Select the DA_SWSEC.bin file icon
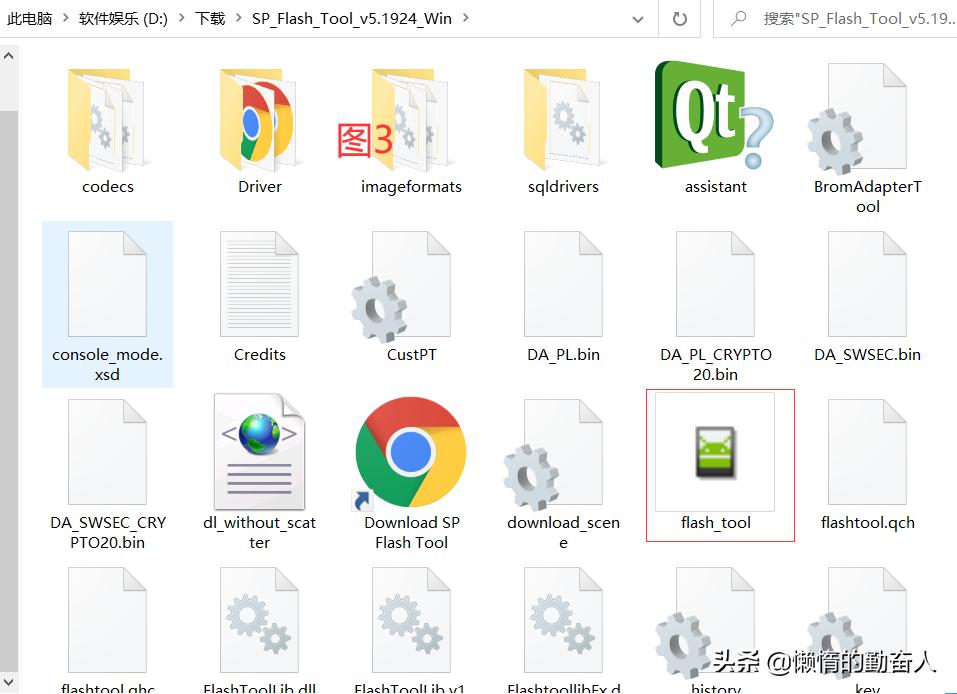 click(x=867, y=284)
